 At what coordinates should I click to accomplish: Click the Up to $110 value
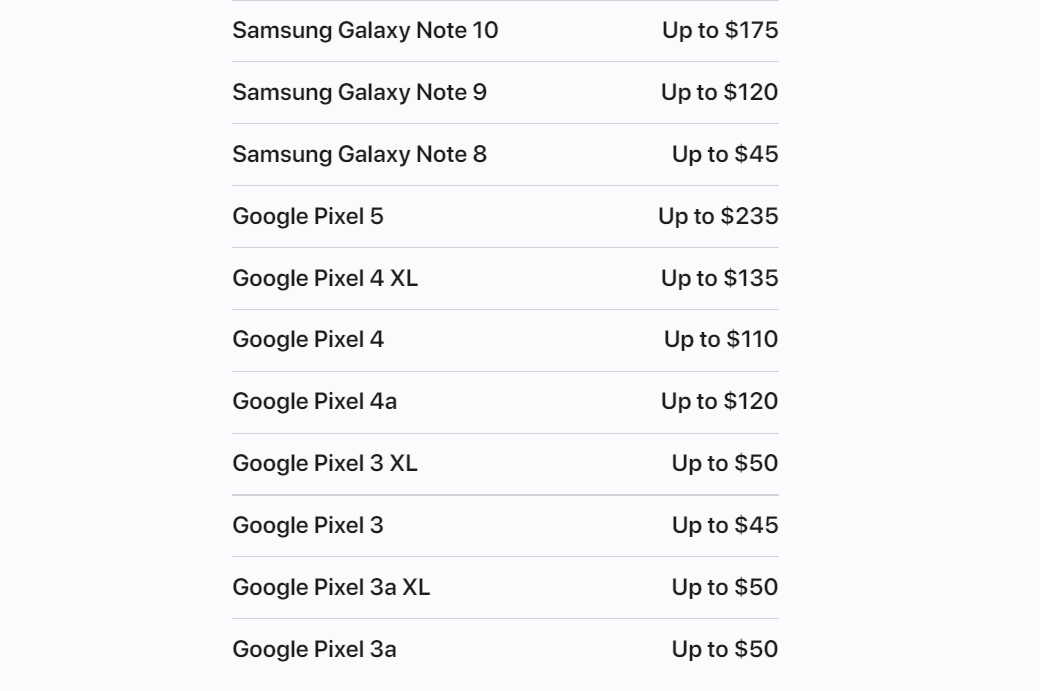[721, 340]
